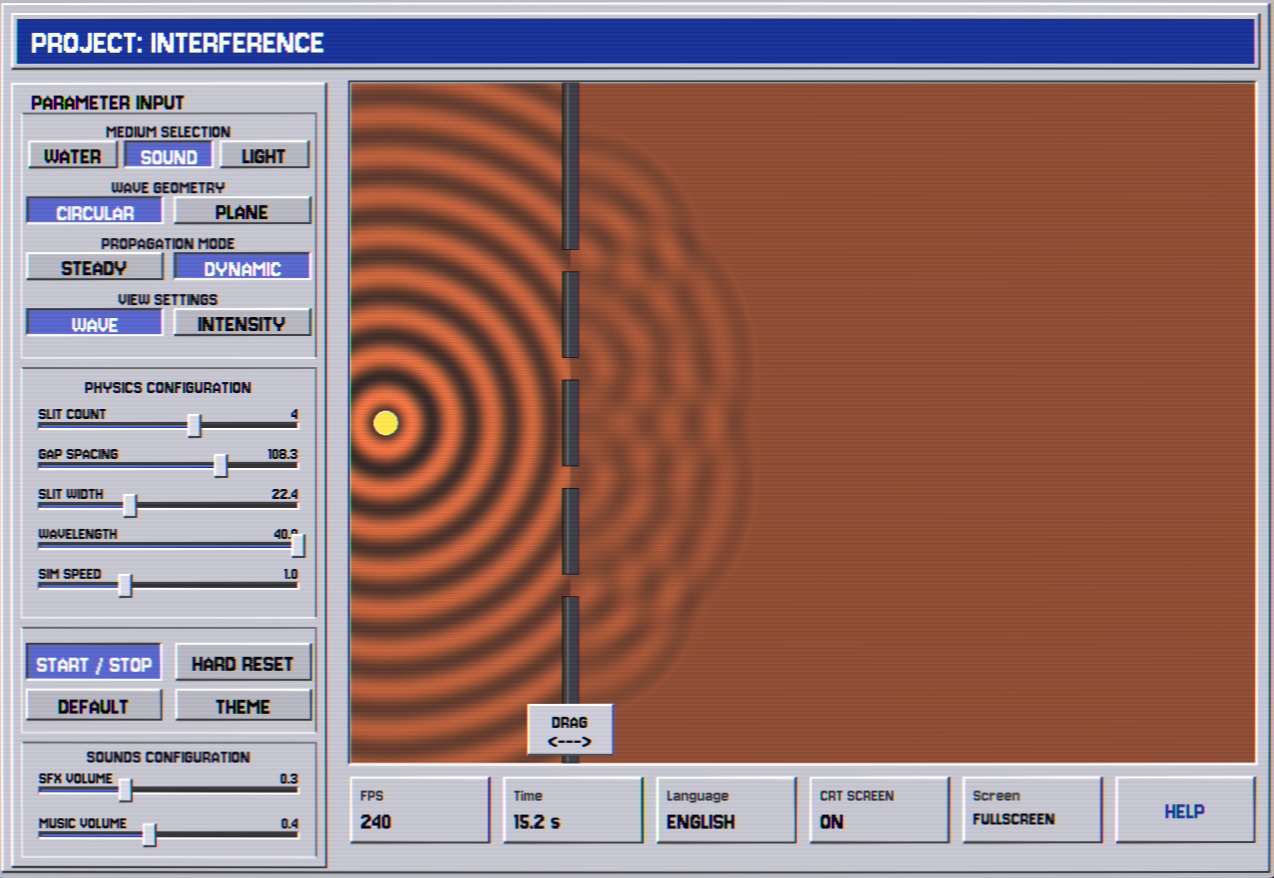Click HARD RESET button
1274x878 pixels.
coord(243,664)
